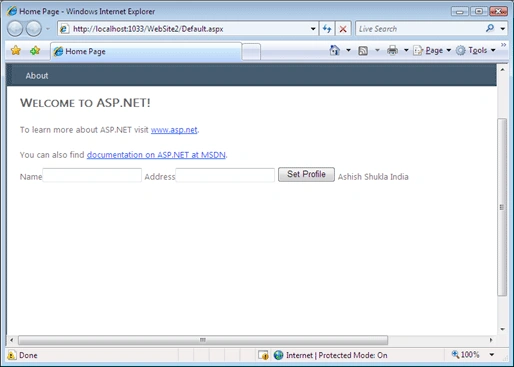The width and height of the screenshot is (514, 367).
Task: Click the RSS Feeds toolbar icon
Action: 363,51
